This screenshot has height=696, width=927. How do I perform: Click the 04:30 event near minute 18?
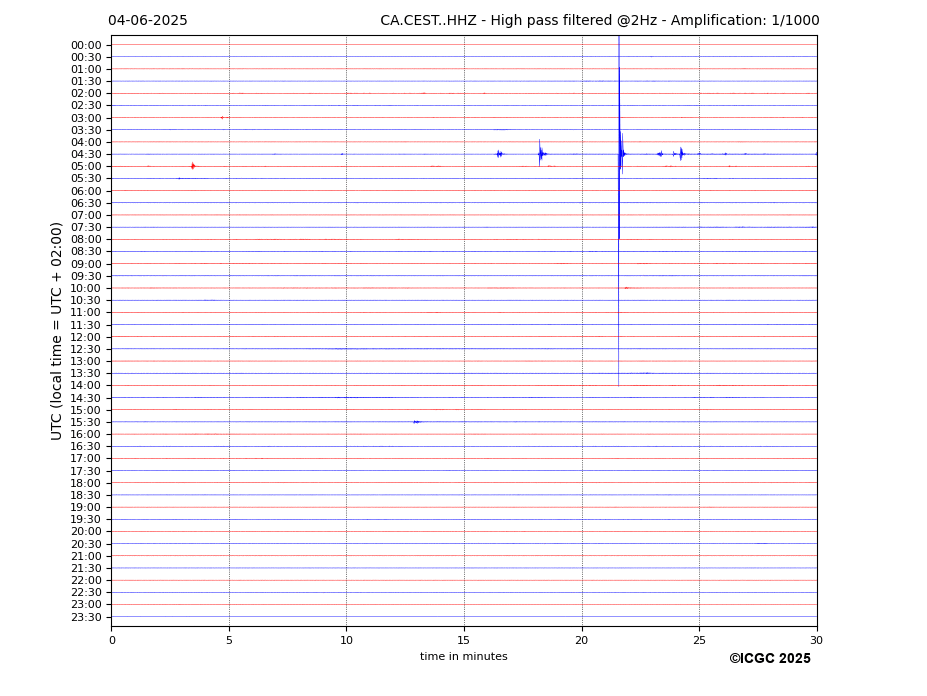[x=540, y=154]
